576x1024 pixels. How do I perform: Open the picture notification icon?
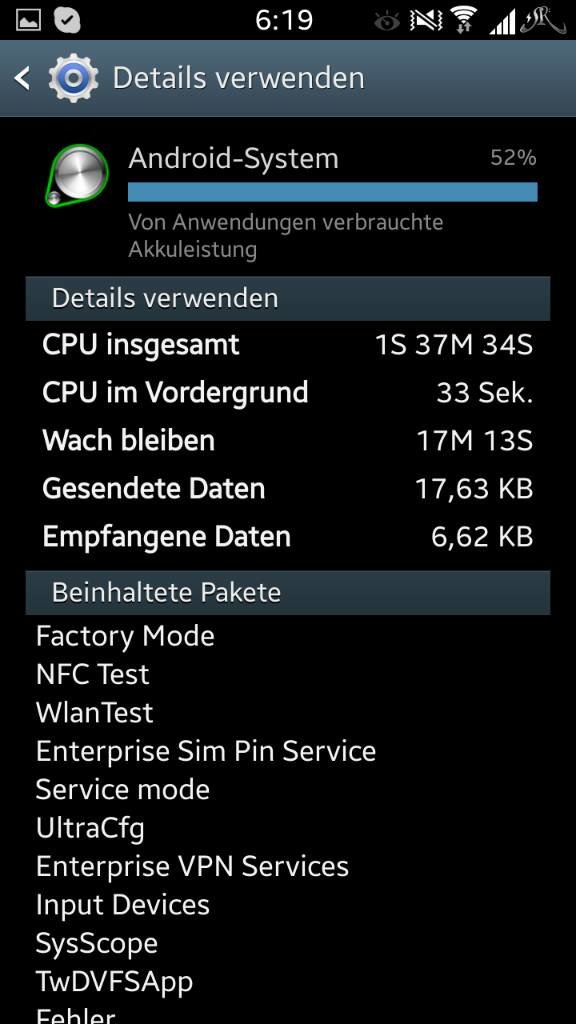(27, 20)
